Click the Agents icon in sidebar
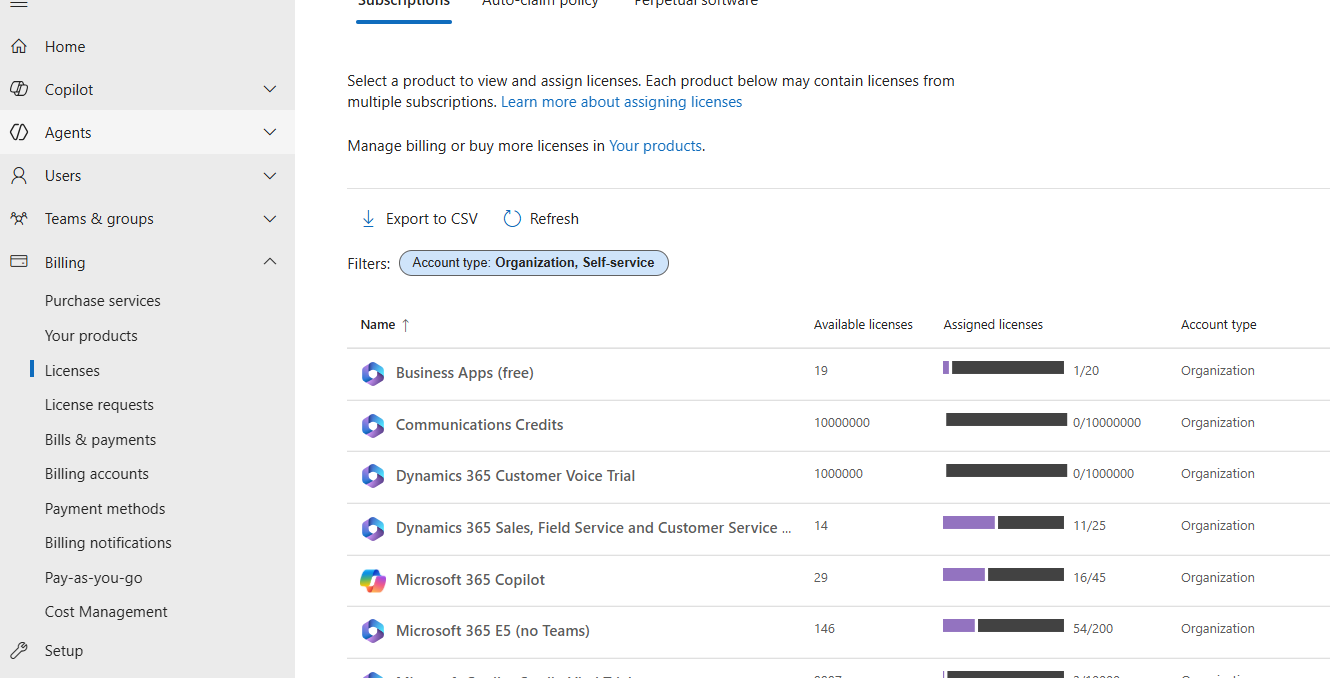Viewport: 1330px width, 678px height. 19,132
